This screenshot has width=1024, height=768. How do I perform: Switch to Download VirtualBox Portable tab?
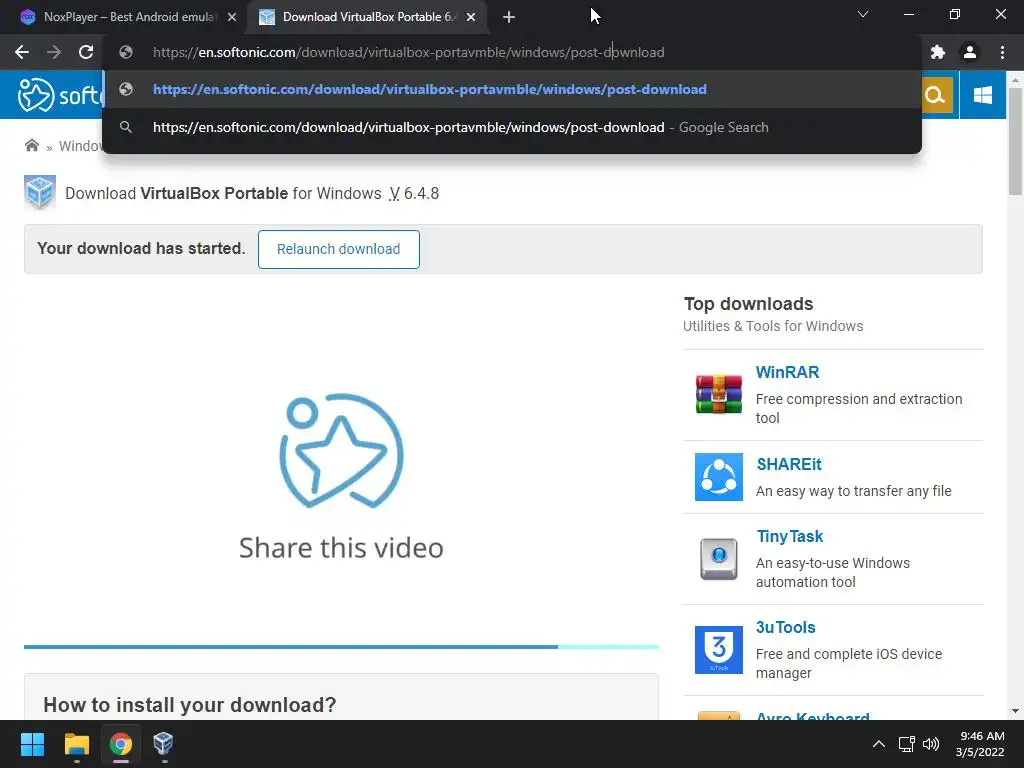click(367, 17)
